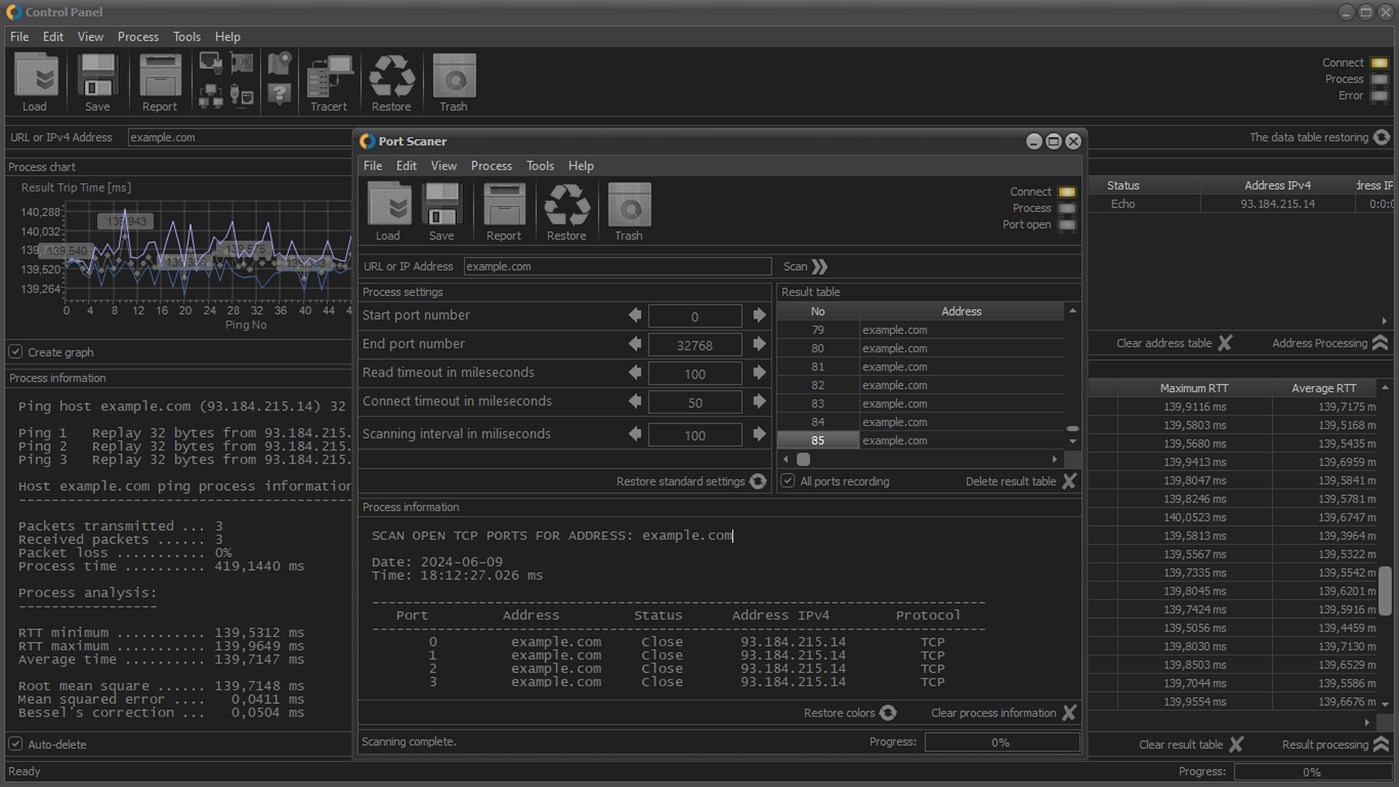Click the Load icon in Port Scaner toolbar

(x=388, y=211)
